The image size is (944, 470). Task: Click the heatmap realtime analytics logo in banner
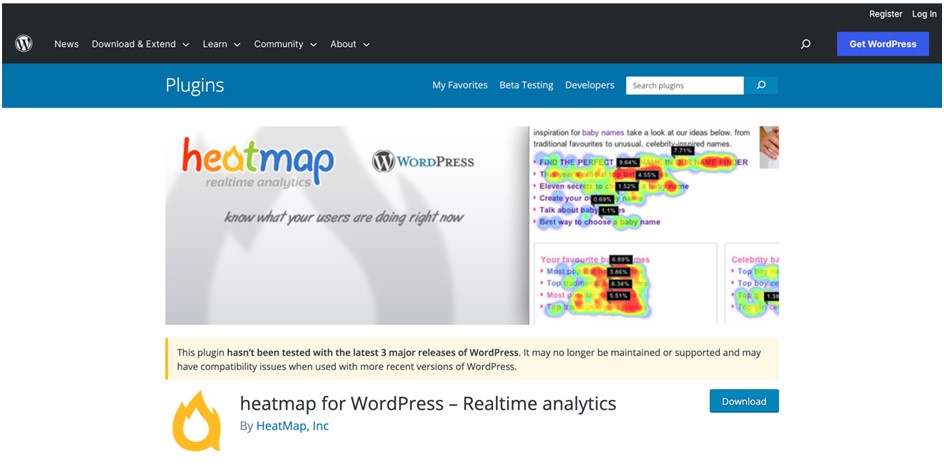coord(258,163)
